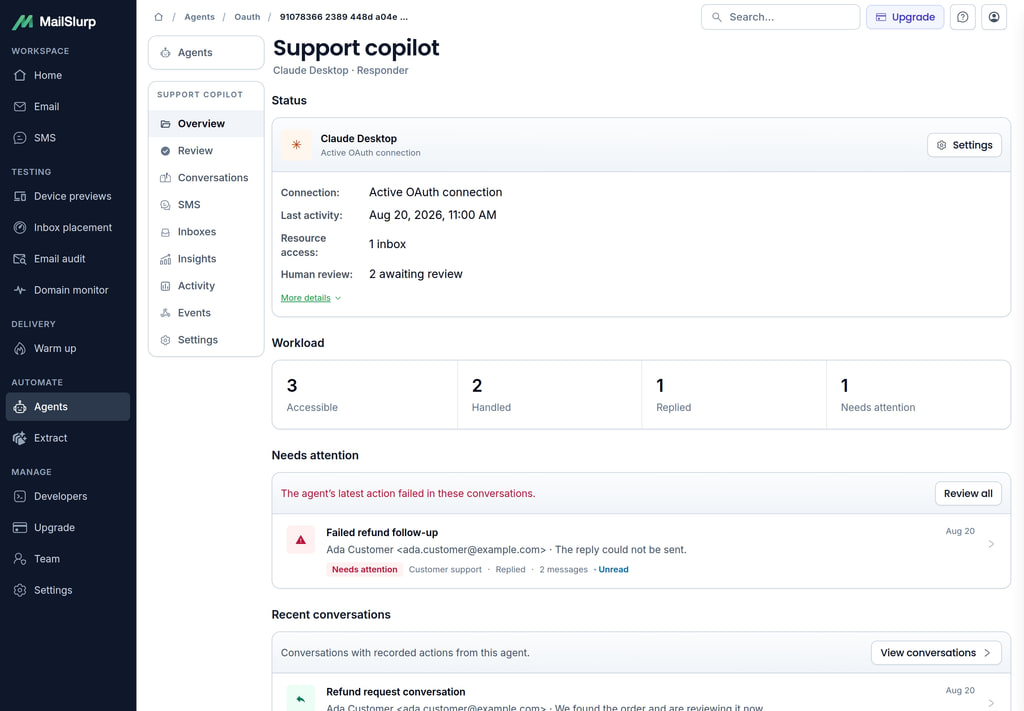Switch to the Review tab
1024x711 pixels.
click(206, 151)
